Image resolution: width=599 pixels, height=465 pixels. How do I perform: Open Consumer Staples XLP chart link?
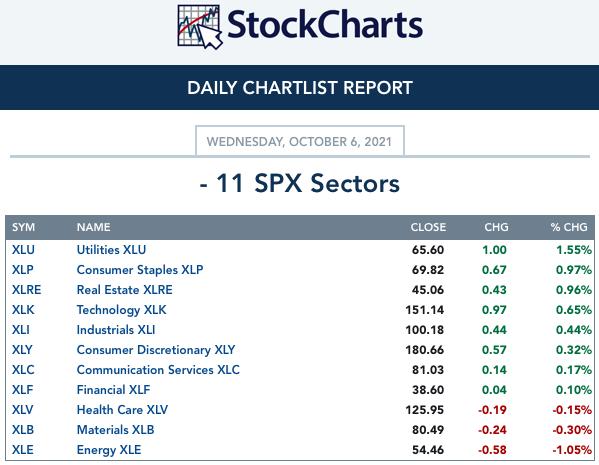tap(140, 270)
